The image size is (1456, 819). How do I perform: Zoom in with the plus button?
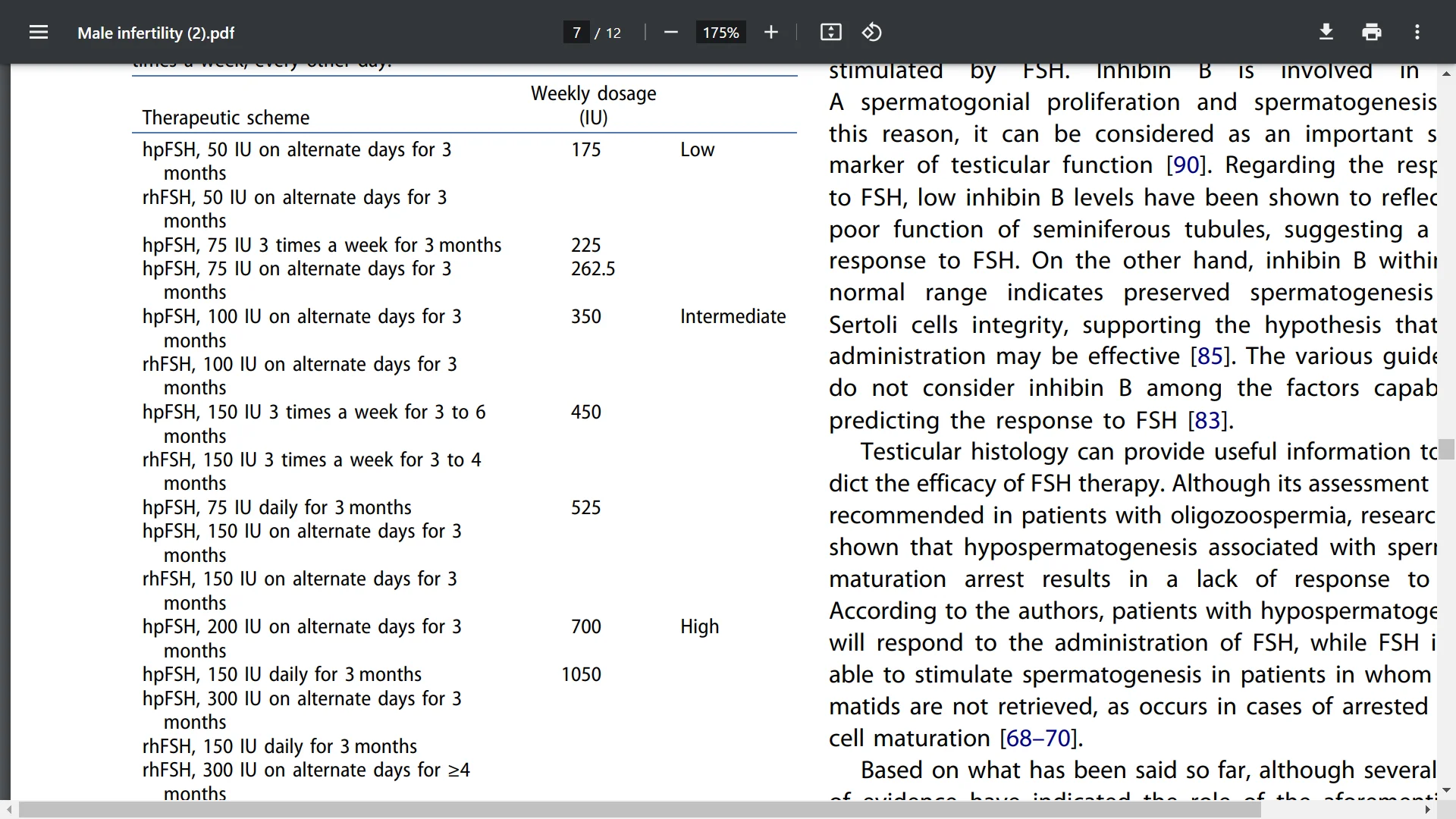pos(771,33)
